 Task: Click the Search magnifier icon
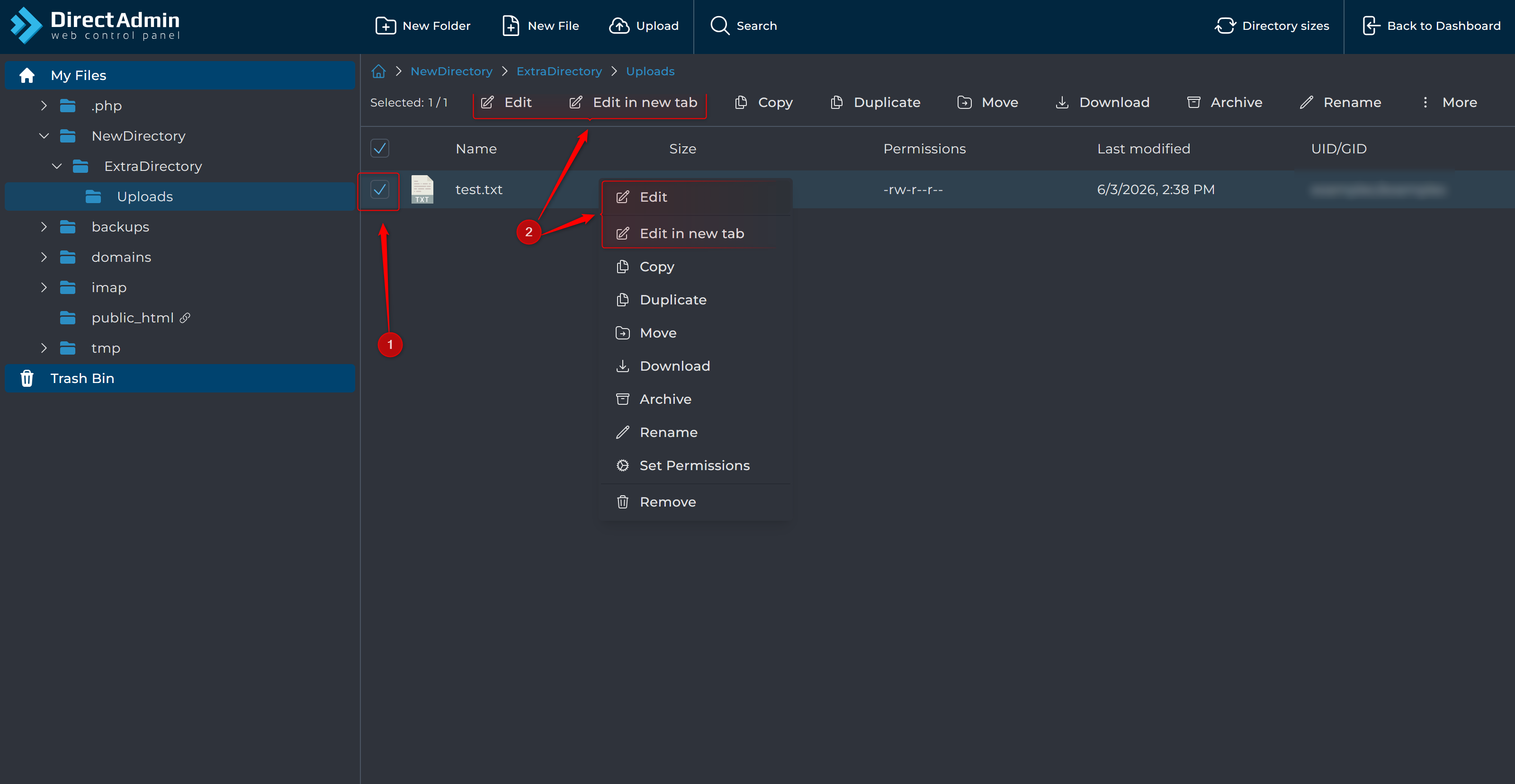tap(720, 26)
